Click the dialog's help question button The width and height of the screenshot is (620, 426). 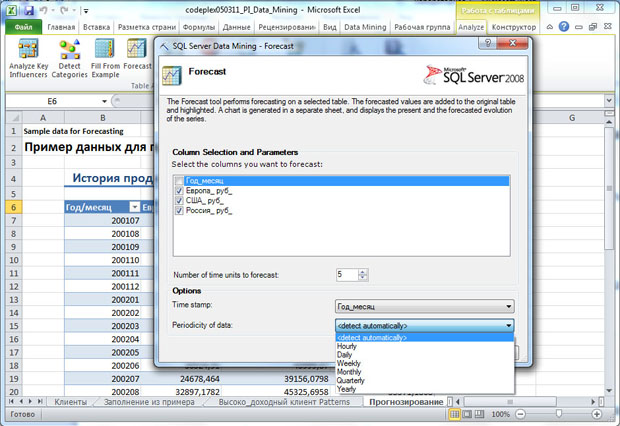(488, 43)
